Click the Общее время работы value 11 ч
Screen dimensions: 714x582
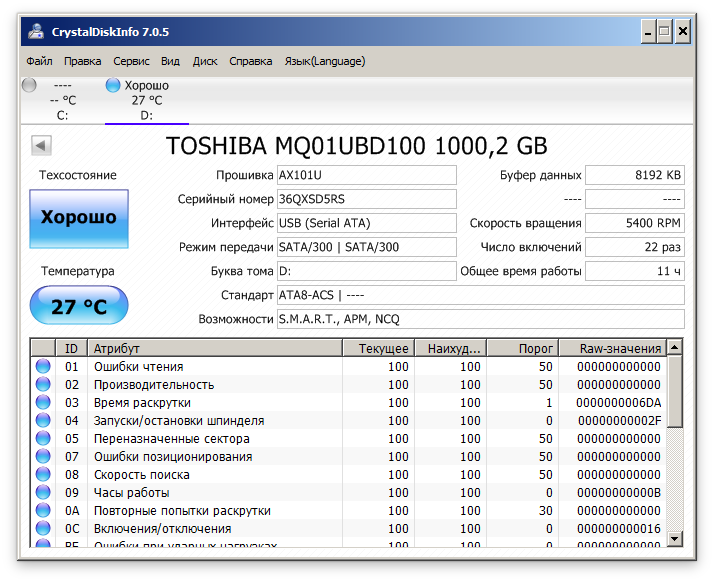point(635,271)
